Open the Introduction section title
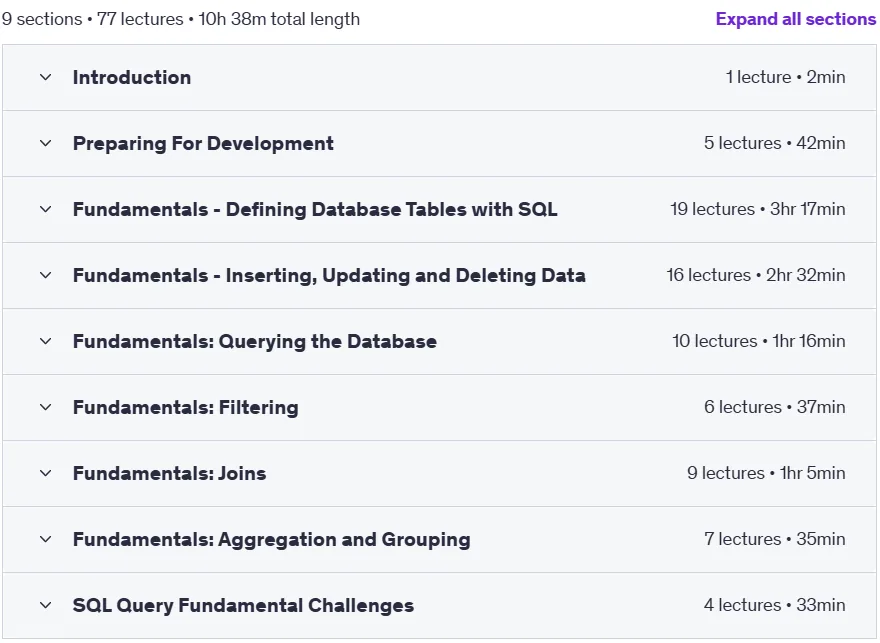Image resolution: width=880 pixels, height=643 pixels. pos(132,77)
